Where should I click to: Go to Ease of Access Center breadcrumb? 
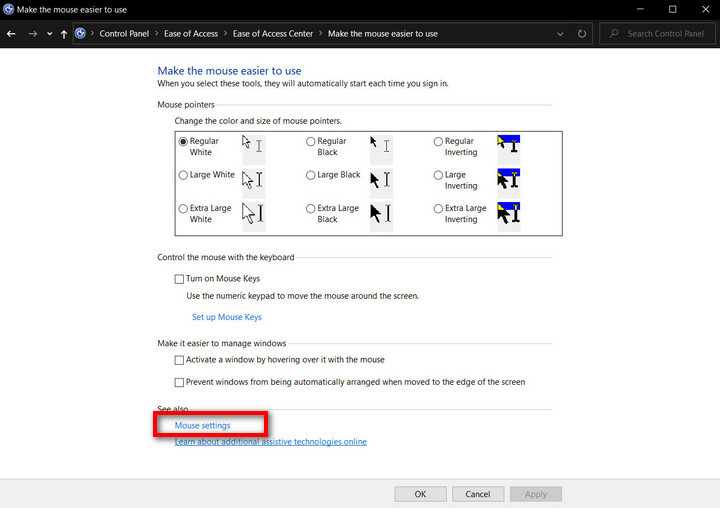click(273, 34)
